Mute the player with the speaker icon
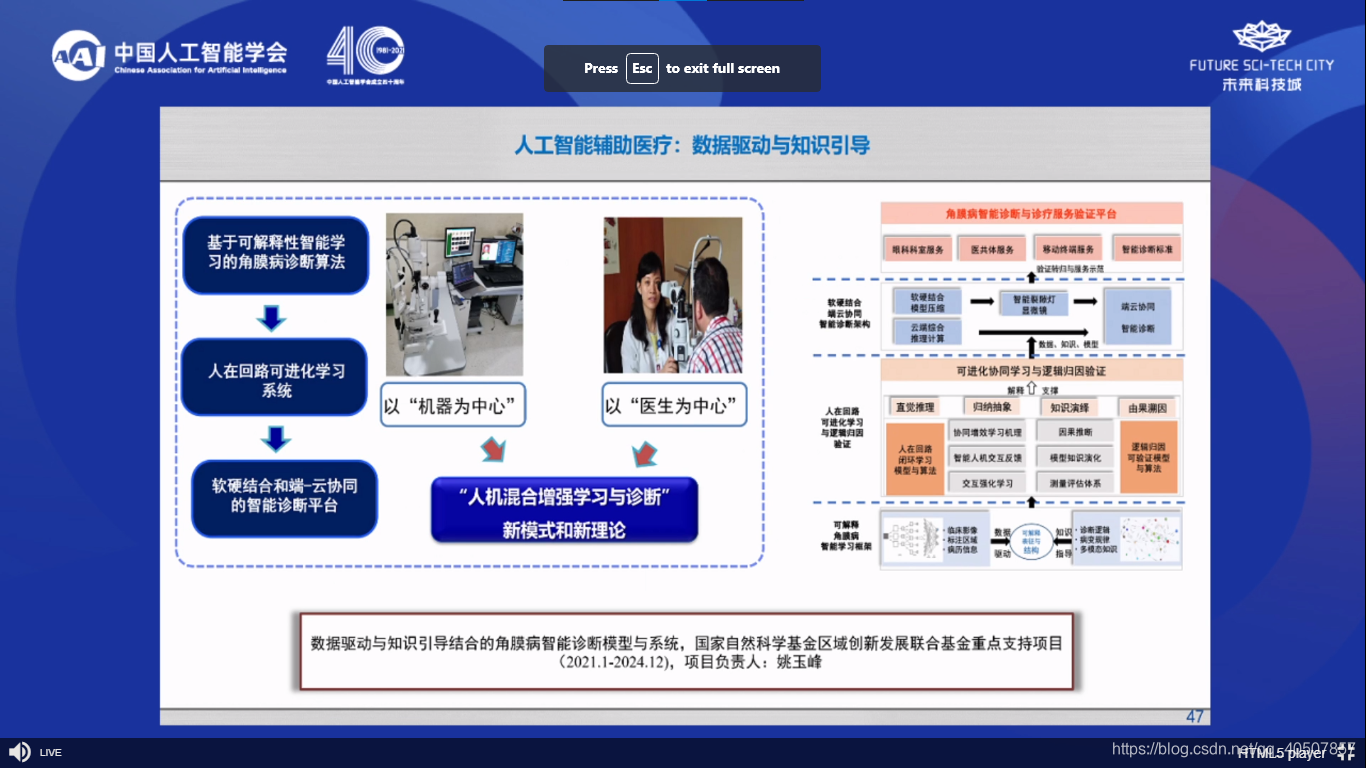 coord(19,752)
